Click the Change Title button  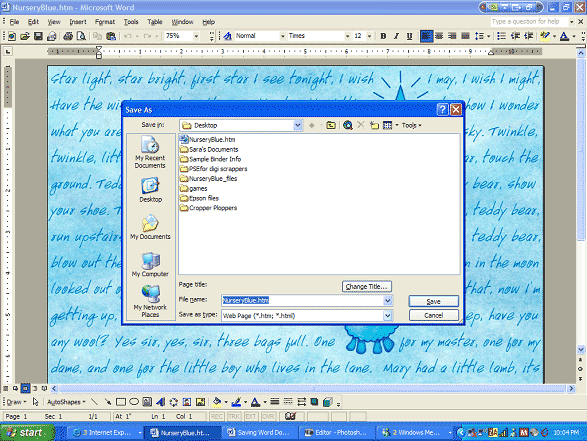(x=367, y=286)
